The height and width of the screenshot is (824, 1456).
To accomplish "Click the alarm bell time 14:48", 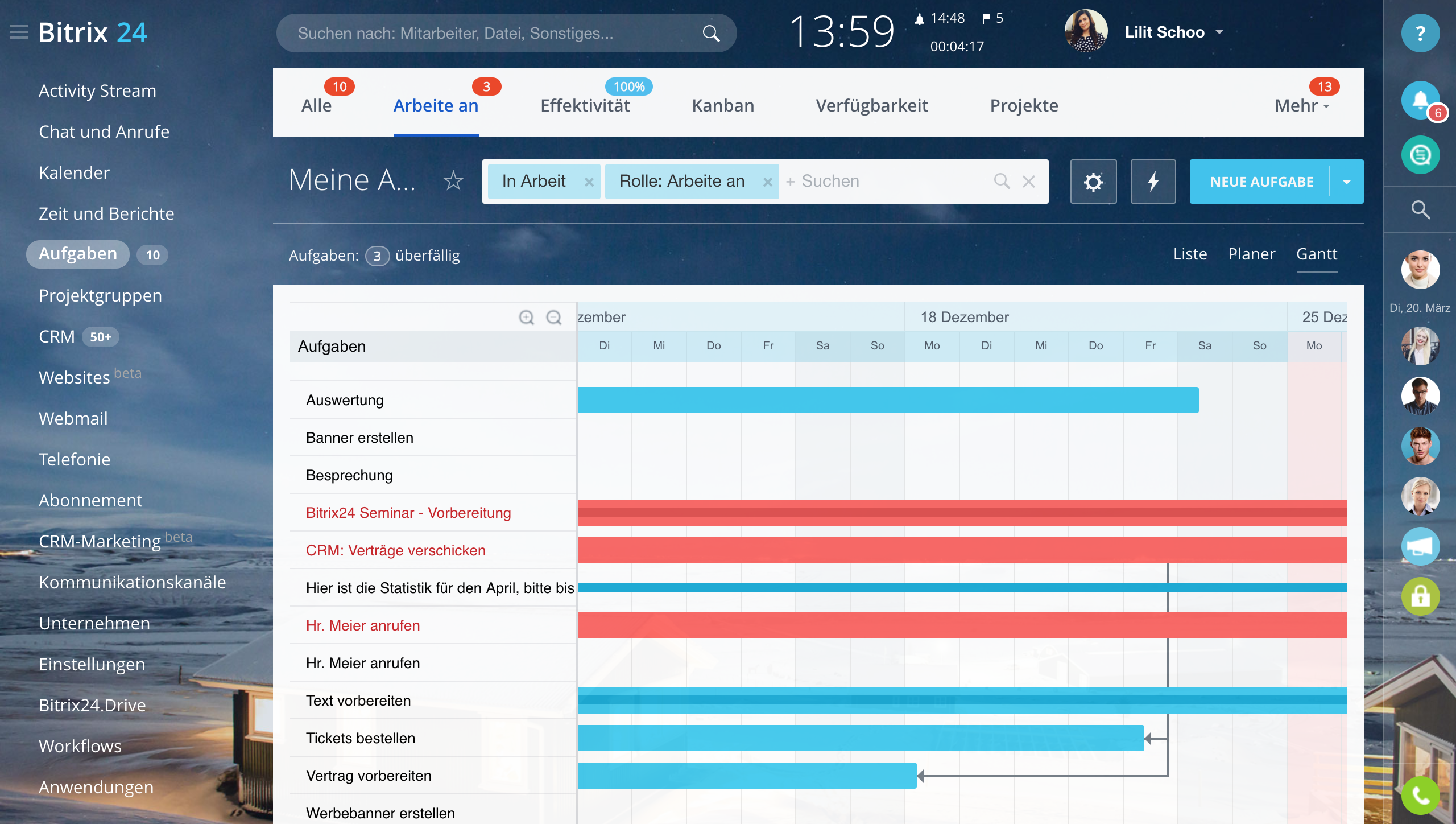I will [x=940, y=18].
